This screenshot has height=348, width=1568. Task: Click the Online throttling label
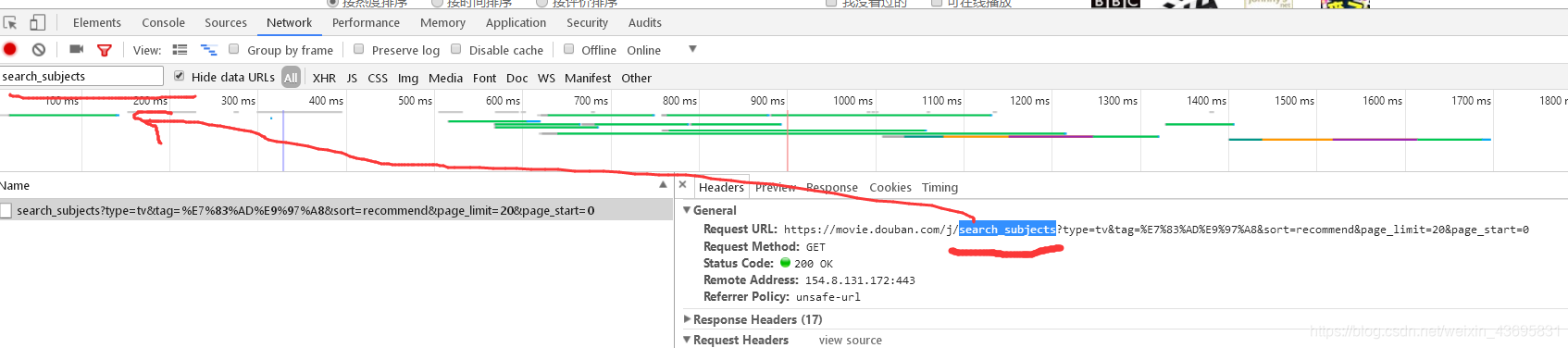pos(644,50)
